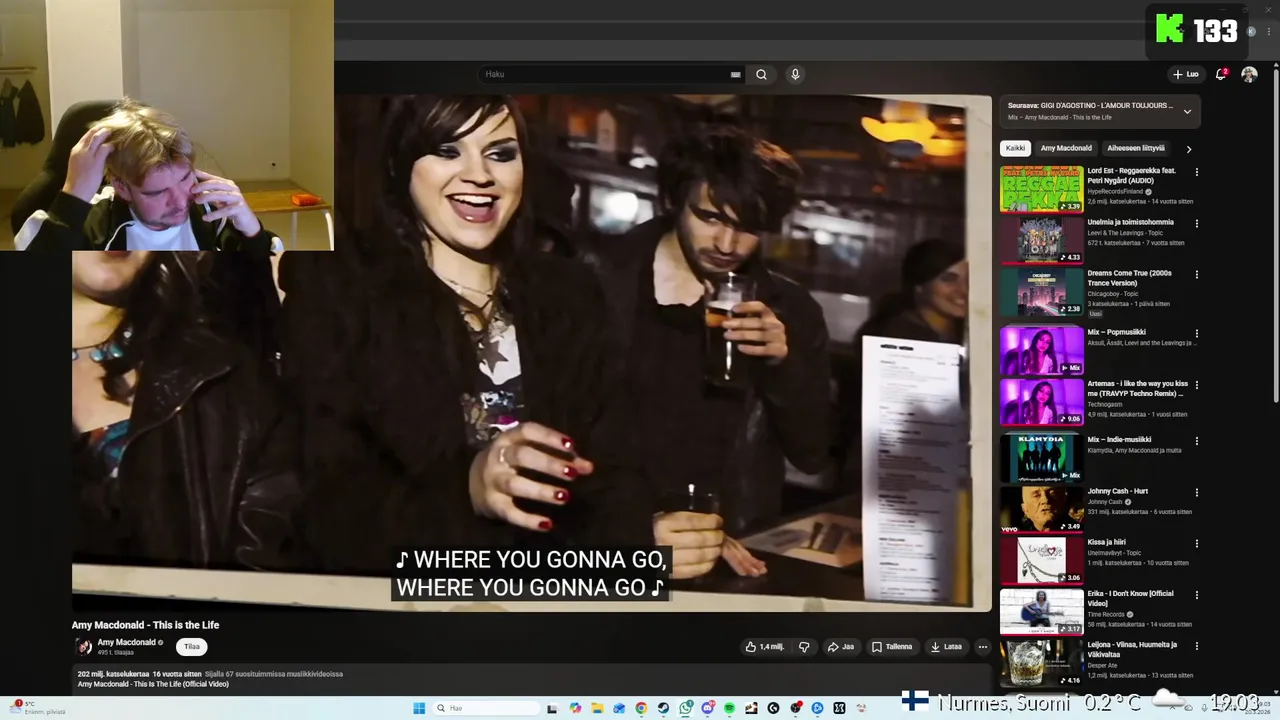
Task: Click video title 'Amy Macdonald - This is the Life'
Action: click(145, 625)
